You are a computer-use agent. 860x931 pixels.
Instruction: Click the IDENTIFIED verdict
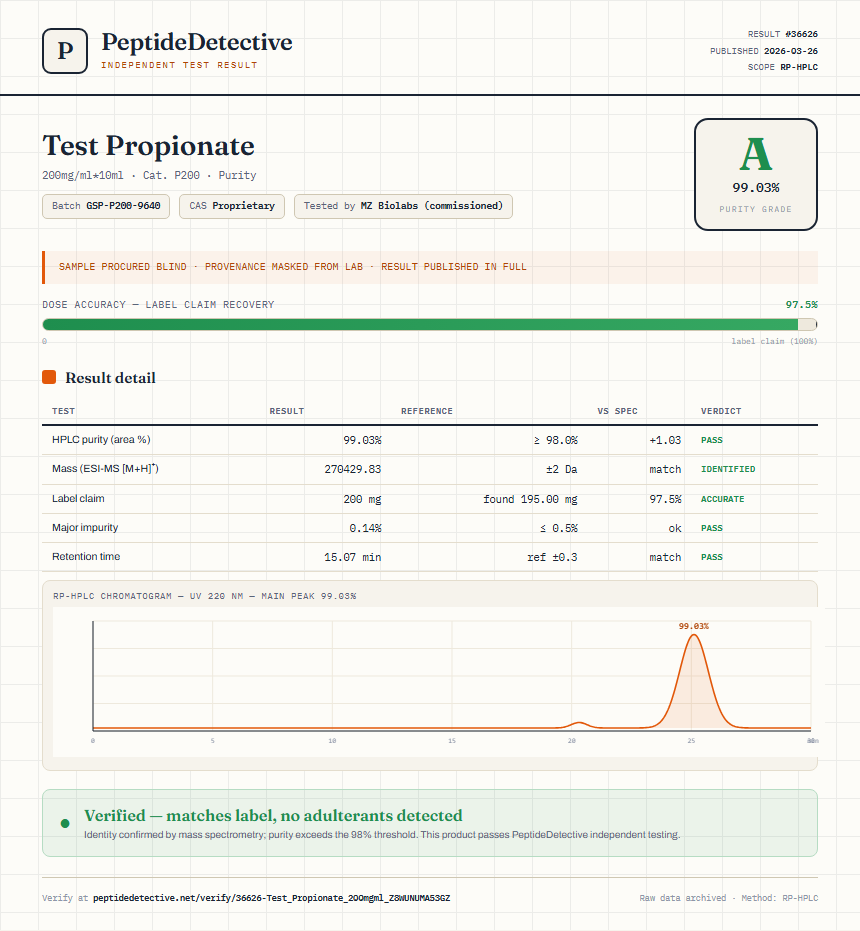(728, 469)
